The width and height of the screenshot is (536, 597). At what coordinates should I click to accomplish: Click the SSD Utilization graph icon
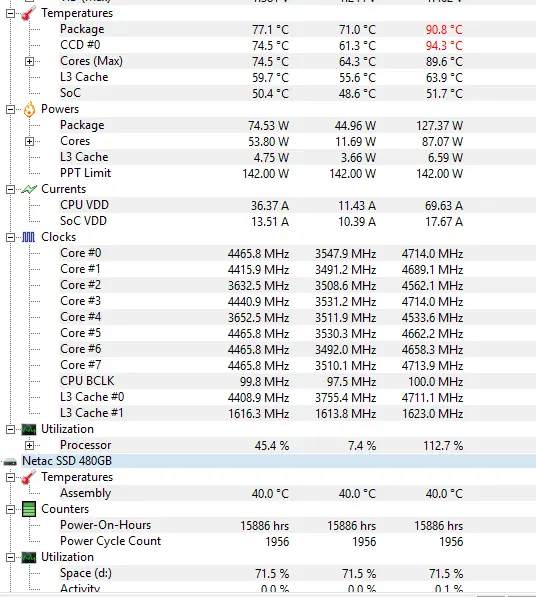click(x=29, y=557)
